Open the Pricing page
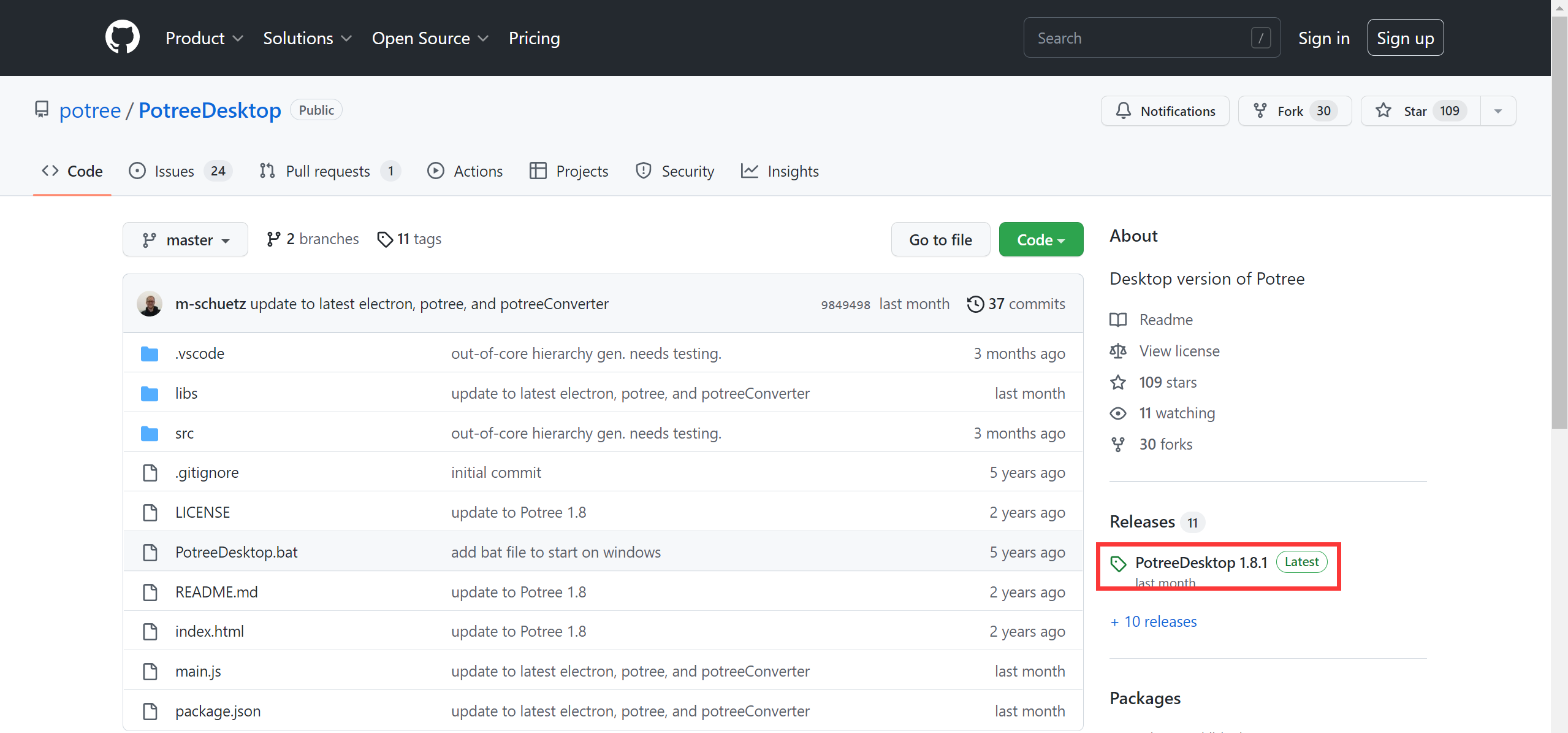 click(x=534, y=38)
